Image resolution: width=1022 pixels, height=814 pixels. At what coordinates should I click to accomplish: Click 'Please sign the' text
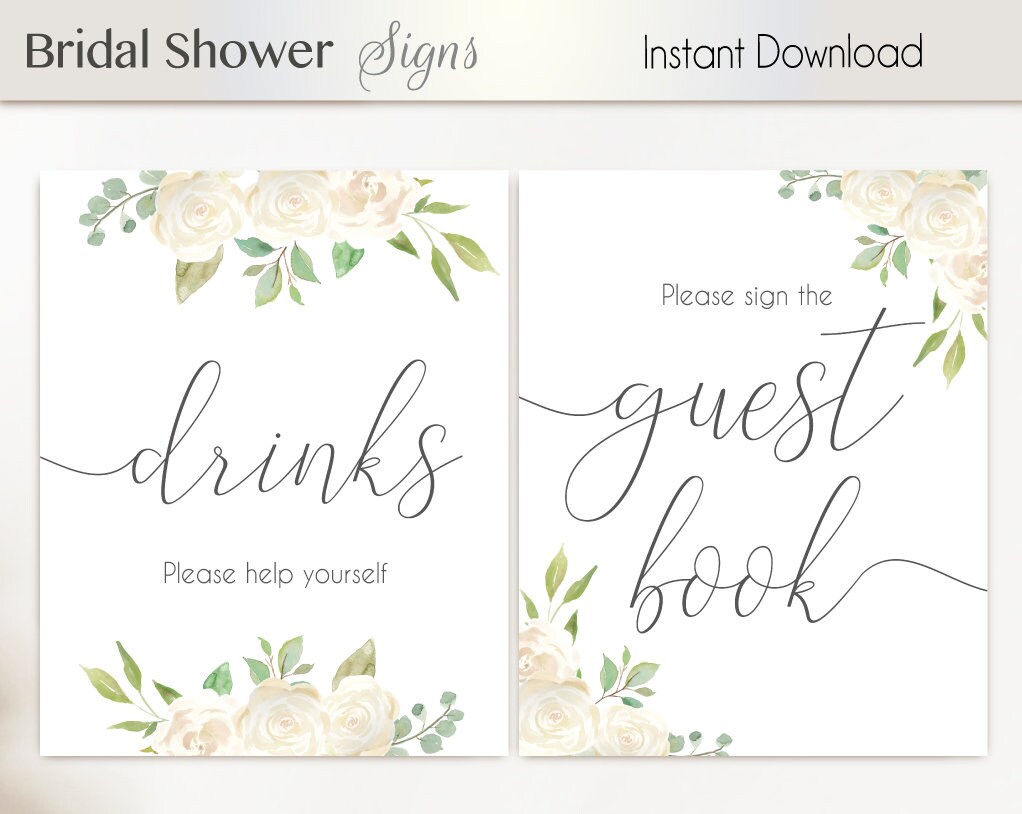tap(747, 296)
